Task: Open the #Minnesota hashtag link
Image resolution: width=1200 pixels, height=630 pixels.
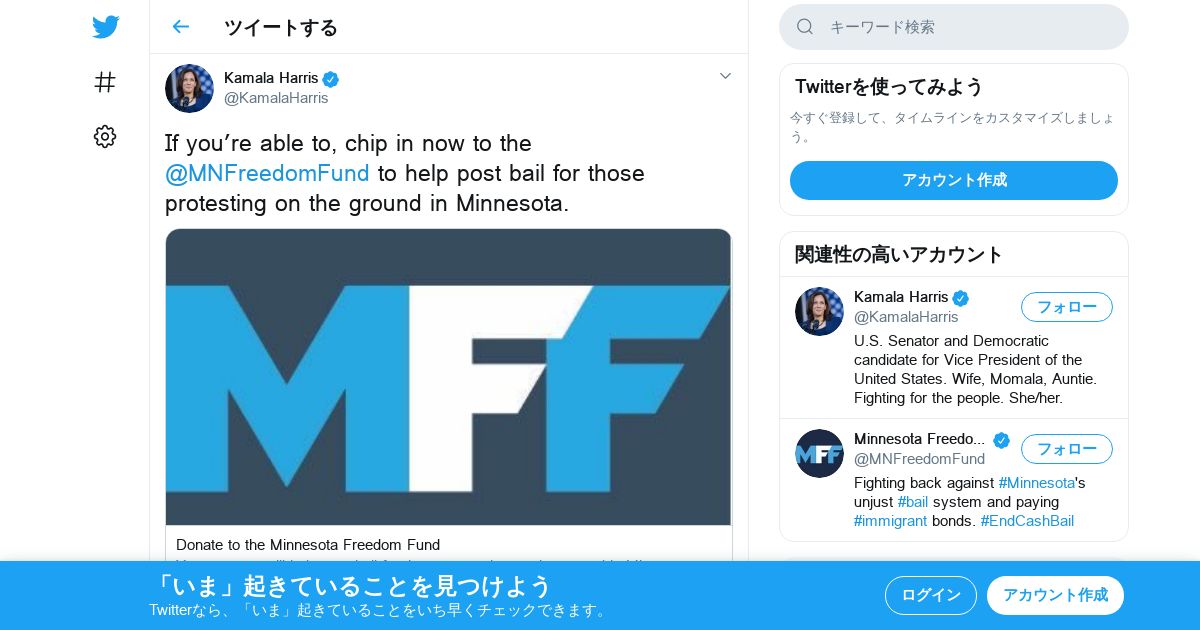Action: [x=1037, y=483]
